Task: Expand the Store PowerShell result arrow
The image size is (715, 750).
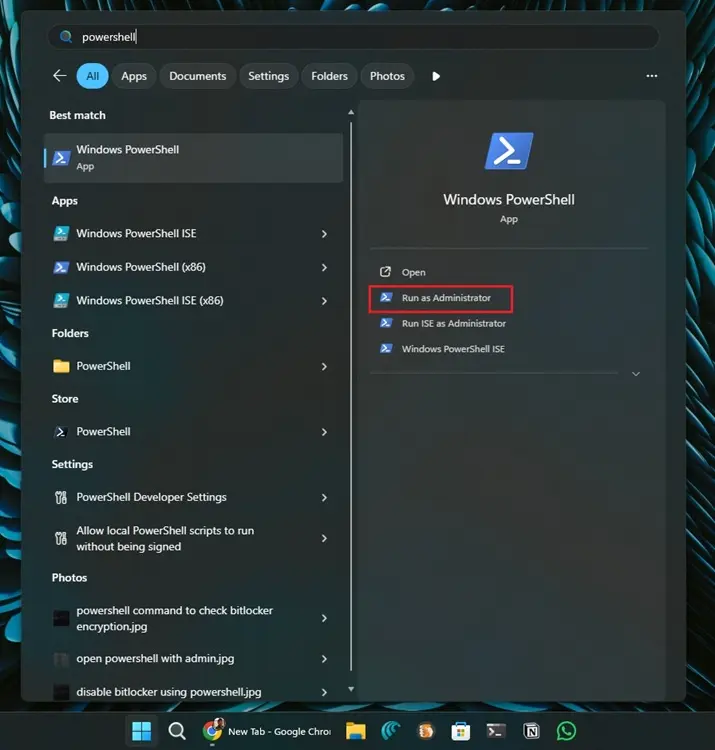Action: 324,432
